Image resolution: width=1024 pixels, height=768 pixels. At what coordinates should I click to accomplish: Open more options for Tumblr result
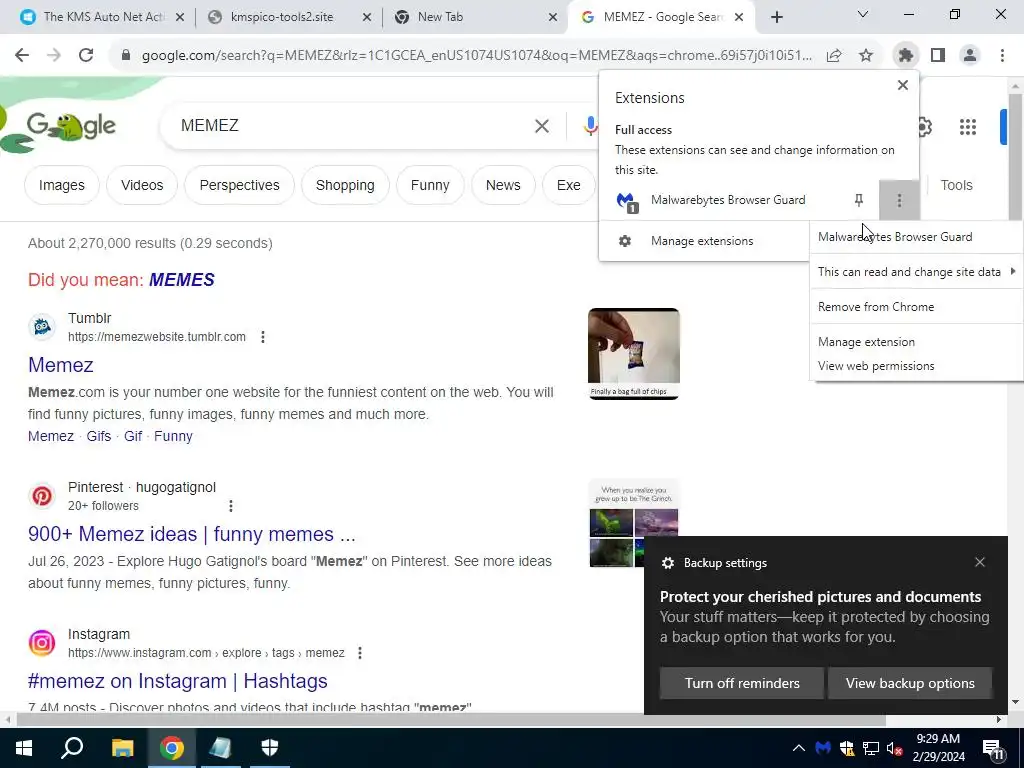pyautogui.click(x=263, y=337)
